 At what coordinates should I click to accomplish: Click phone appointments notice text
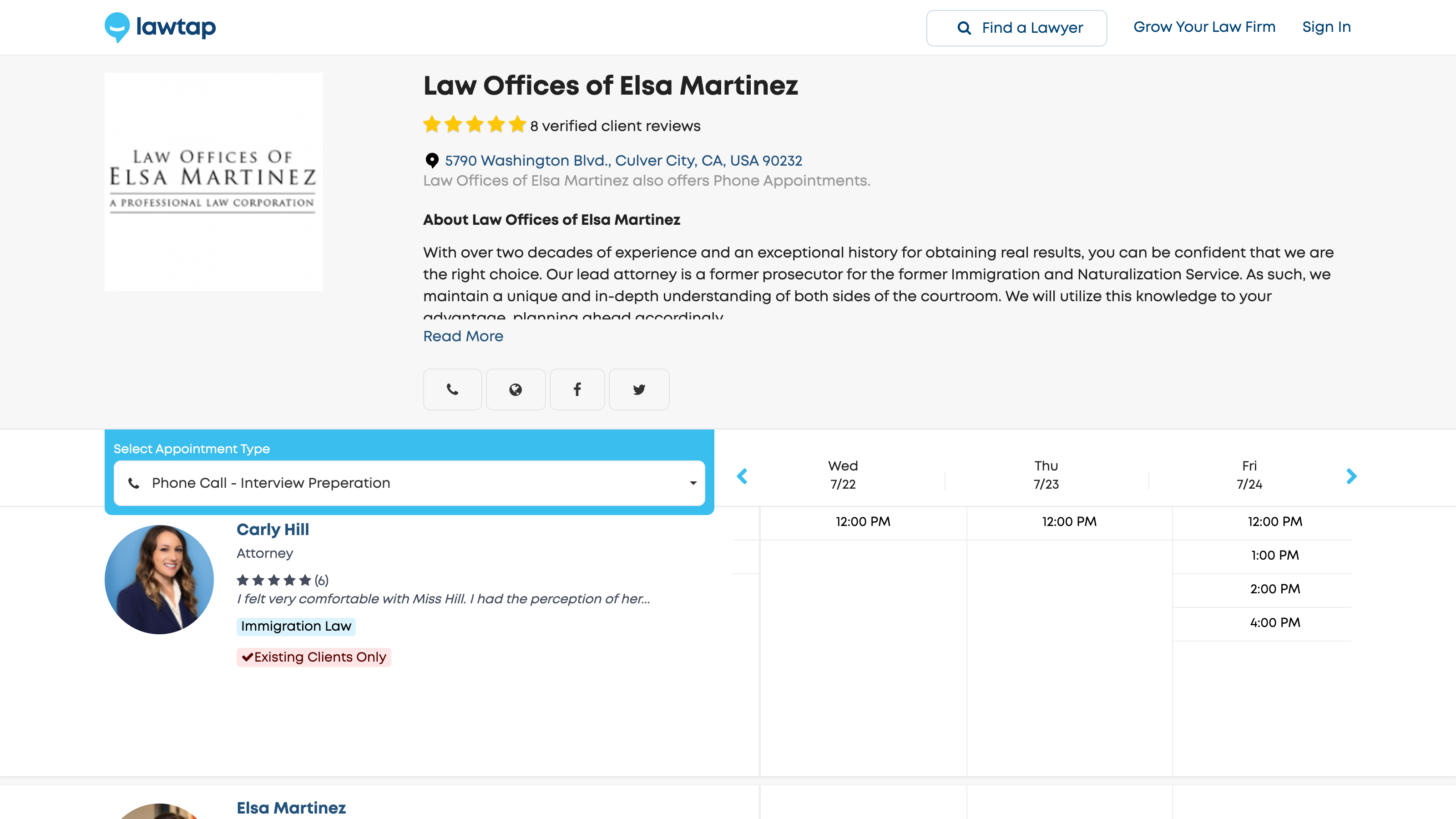pyautogui.click(x=647, y=181)
